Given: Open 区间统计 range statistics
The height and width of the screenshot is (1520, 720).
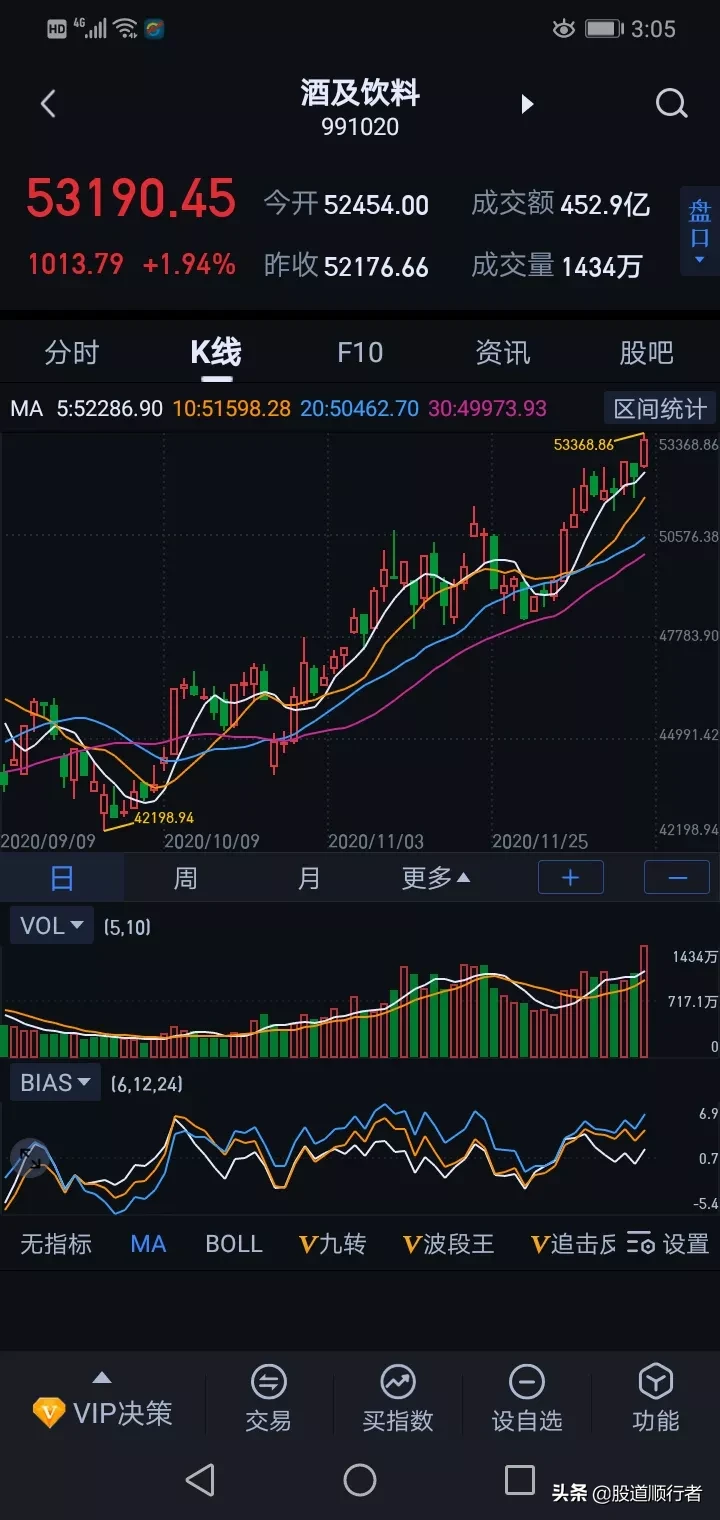Looking at the screenshot, I should (x=660, y=408).
